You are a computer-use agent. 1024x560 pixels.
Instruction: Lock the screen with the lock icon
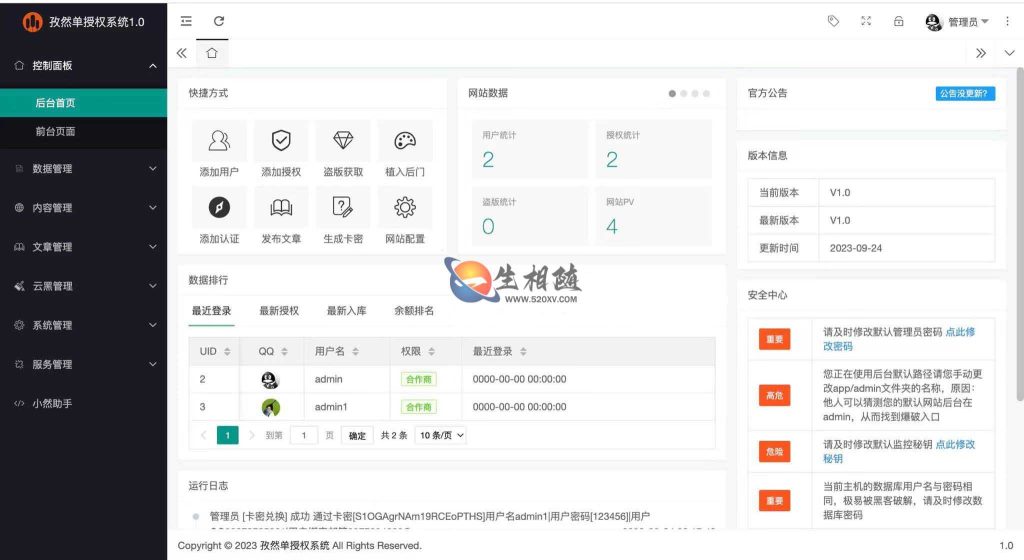coord(899,22)
